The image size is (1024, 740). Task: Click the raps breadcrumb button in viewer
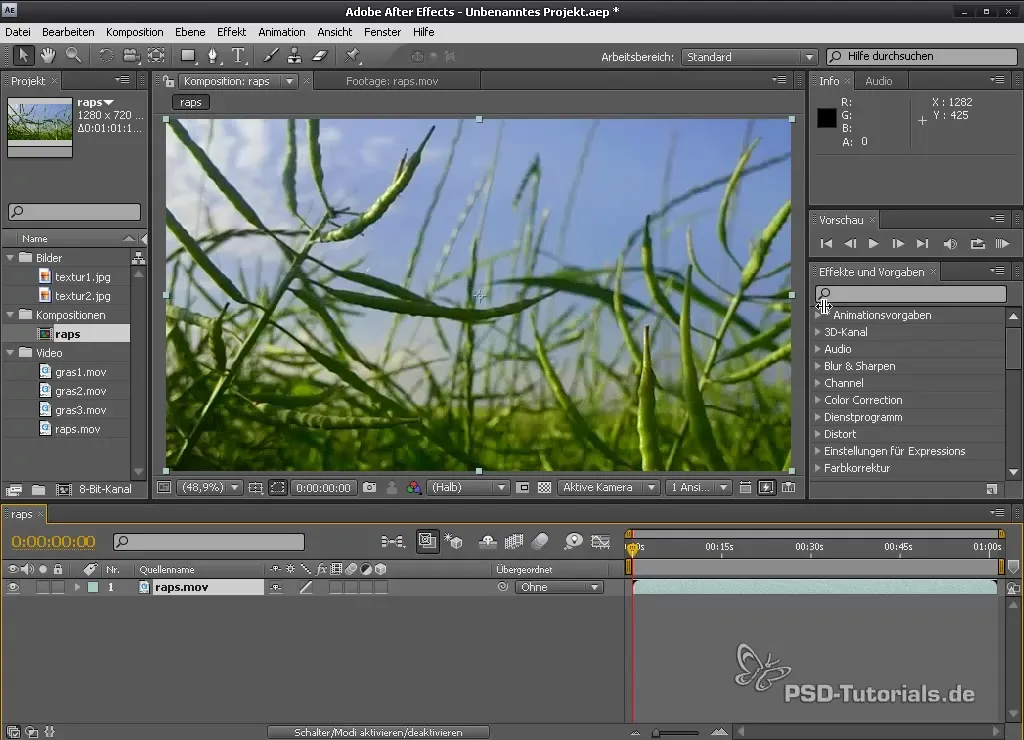191,103
